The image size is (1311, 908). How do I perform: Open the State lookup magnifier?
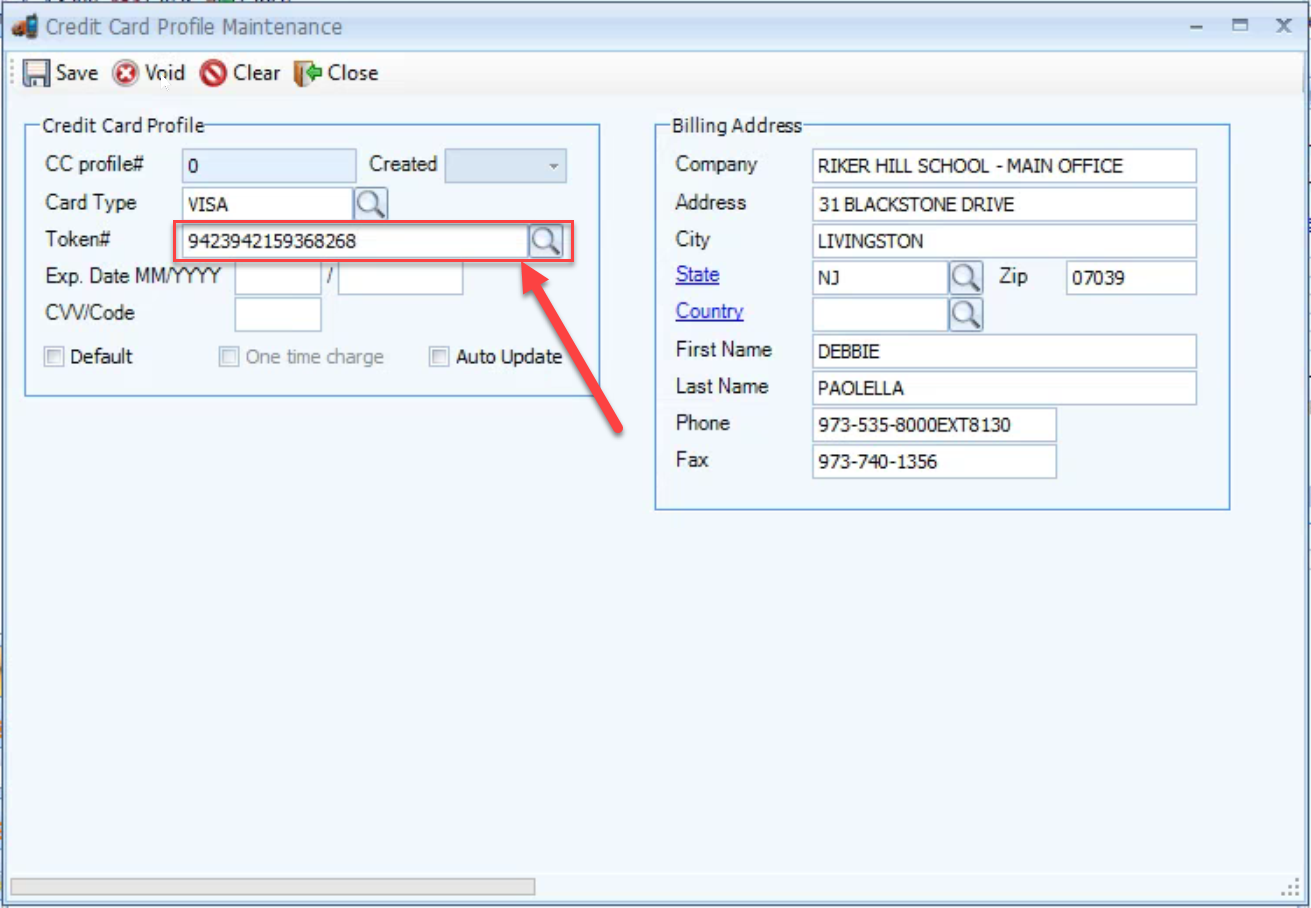[x=965, y=277]
